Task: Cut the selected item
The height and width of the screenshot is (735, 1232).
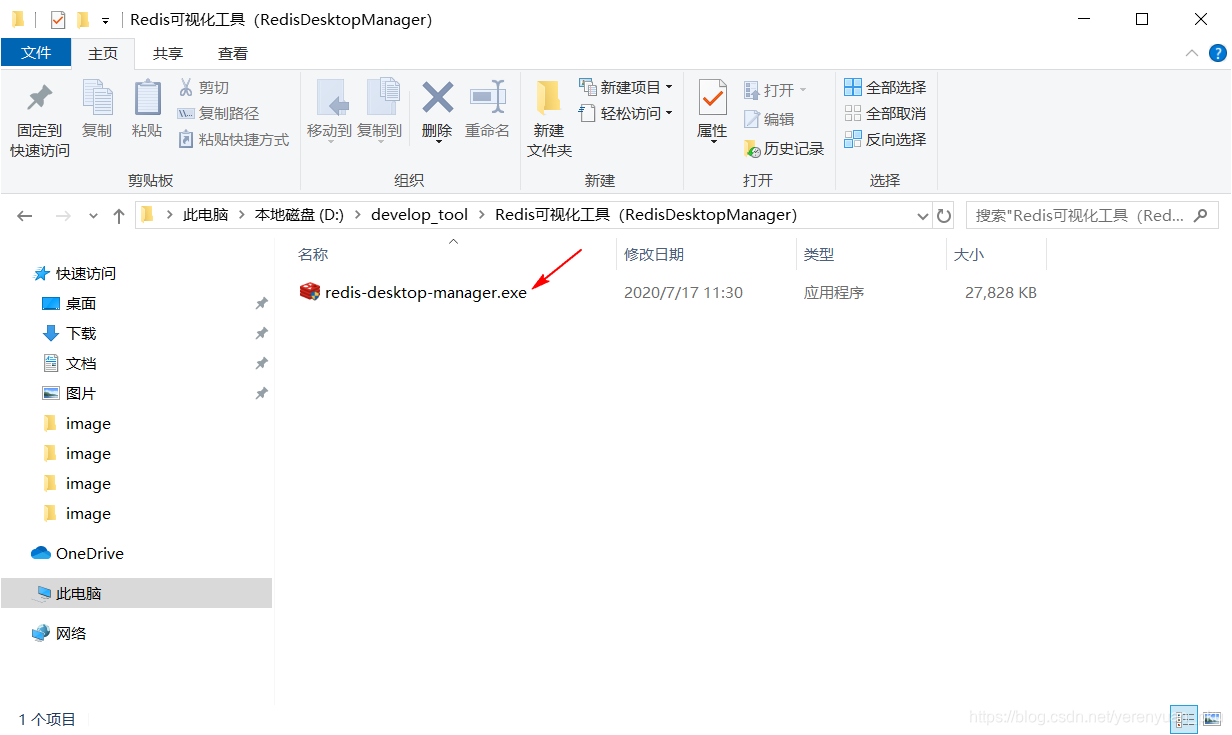Action: click(204, 88)
